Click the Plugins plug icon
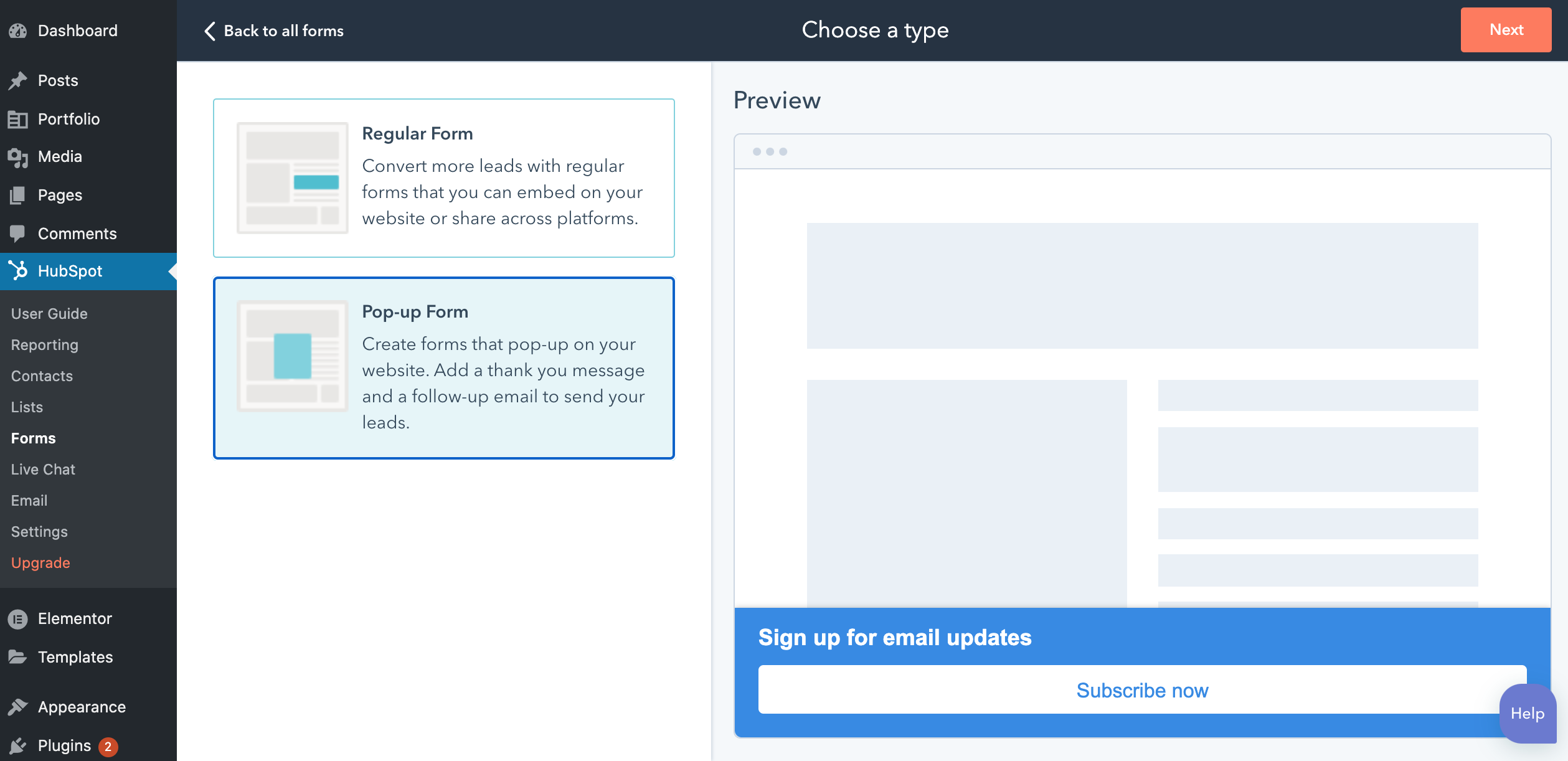This screenshot has height=761, width=1568. pyautogui.click(x=18, y=745)
